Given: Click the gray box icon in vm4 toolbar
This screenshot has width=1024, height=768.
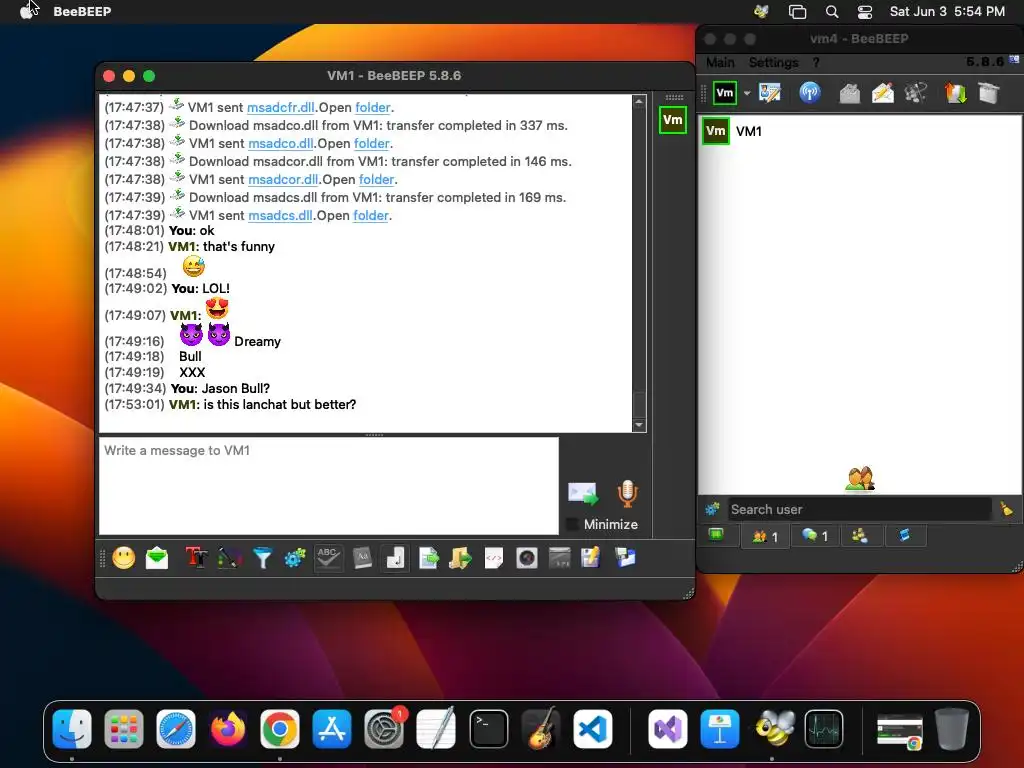Looking at the screenshot, I should (989, 93).
